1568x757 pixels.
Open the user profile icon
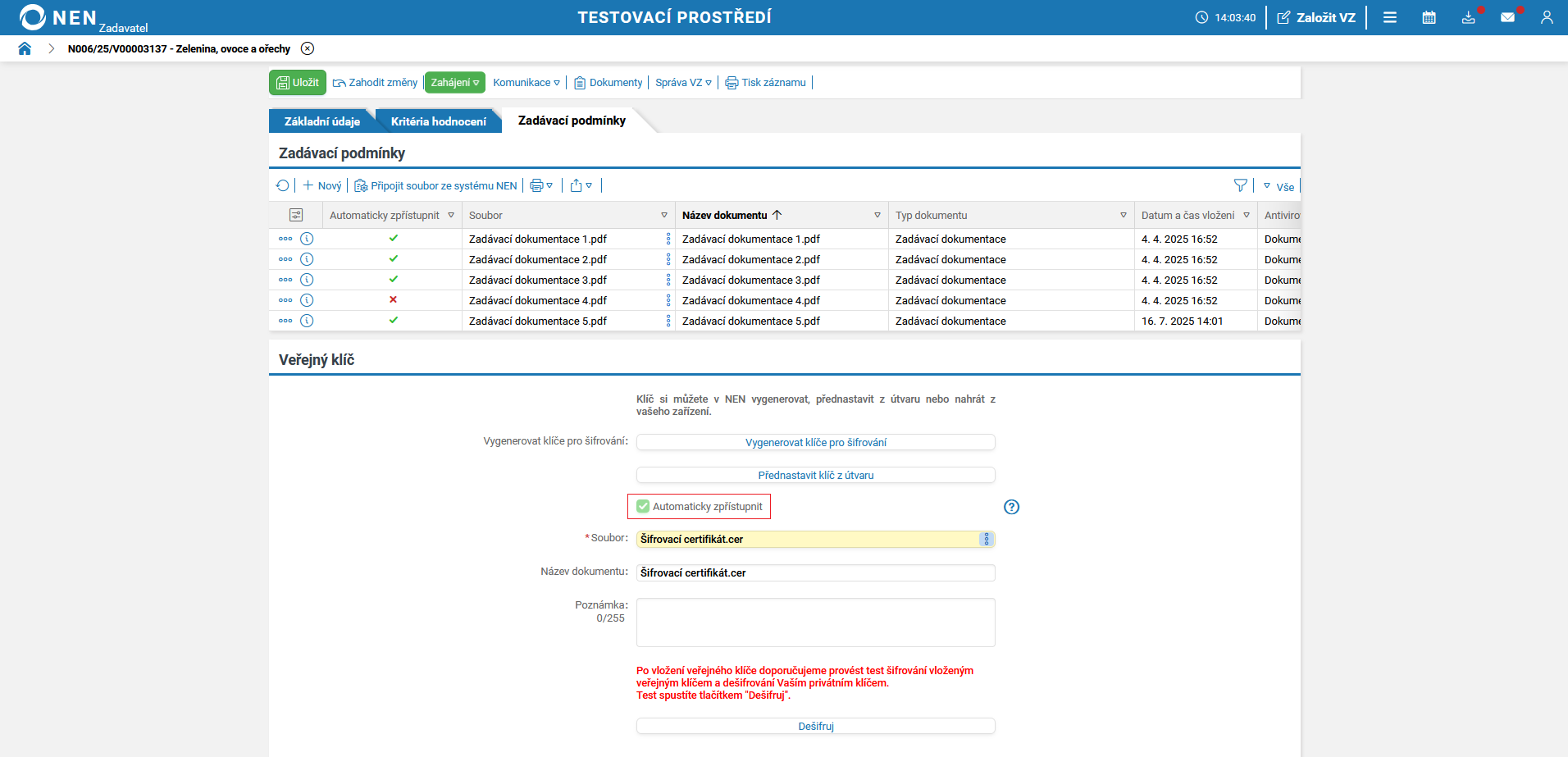(x=1547, y=17)
